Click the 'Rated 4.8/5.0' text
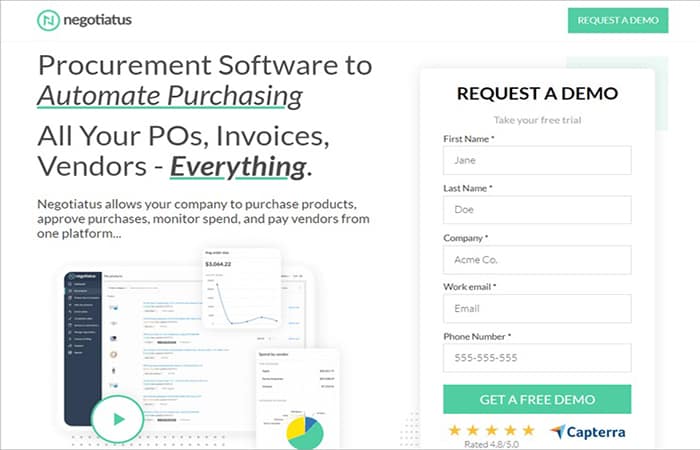 click(492, 444)
